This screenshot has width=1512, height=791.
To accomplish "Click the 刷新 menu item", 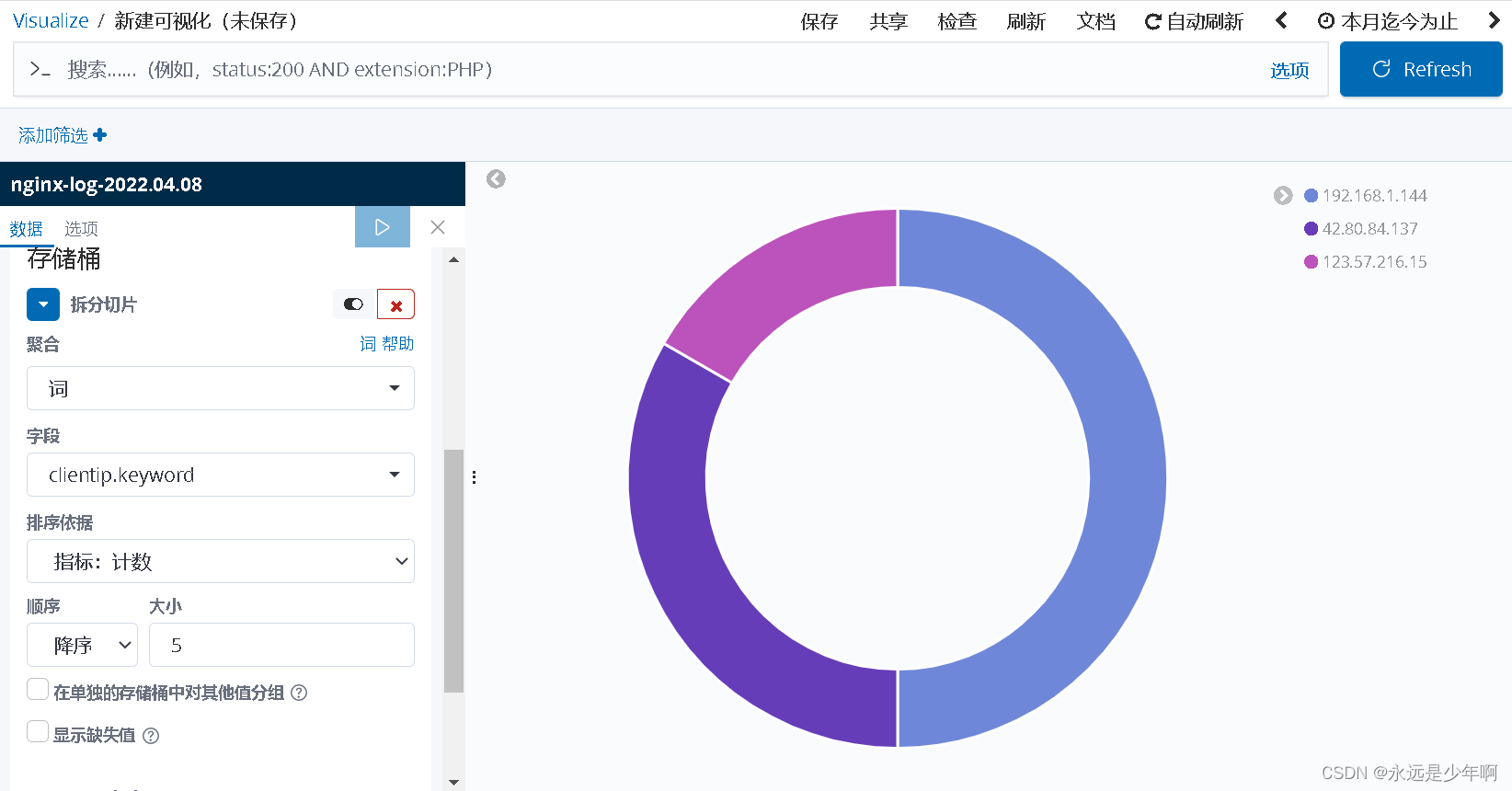I will click(1025, 21).
